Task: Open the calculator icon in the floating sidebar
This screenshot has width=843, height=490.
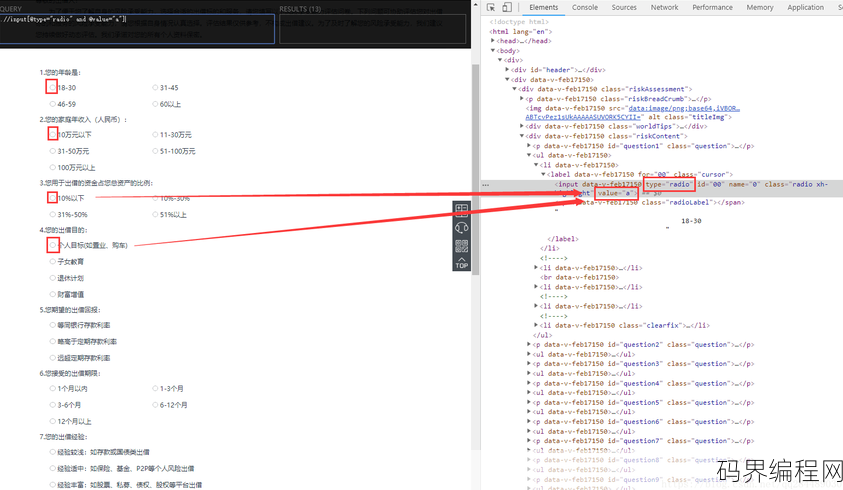Action: point(462,209)
